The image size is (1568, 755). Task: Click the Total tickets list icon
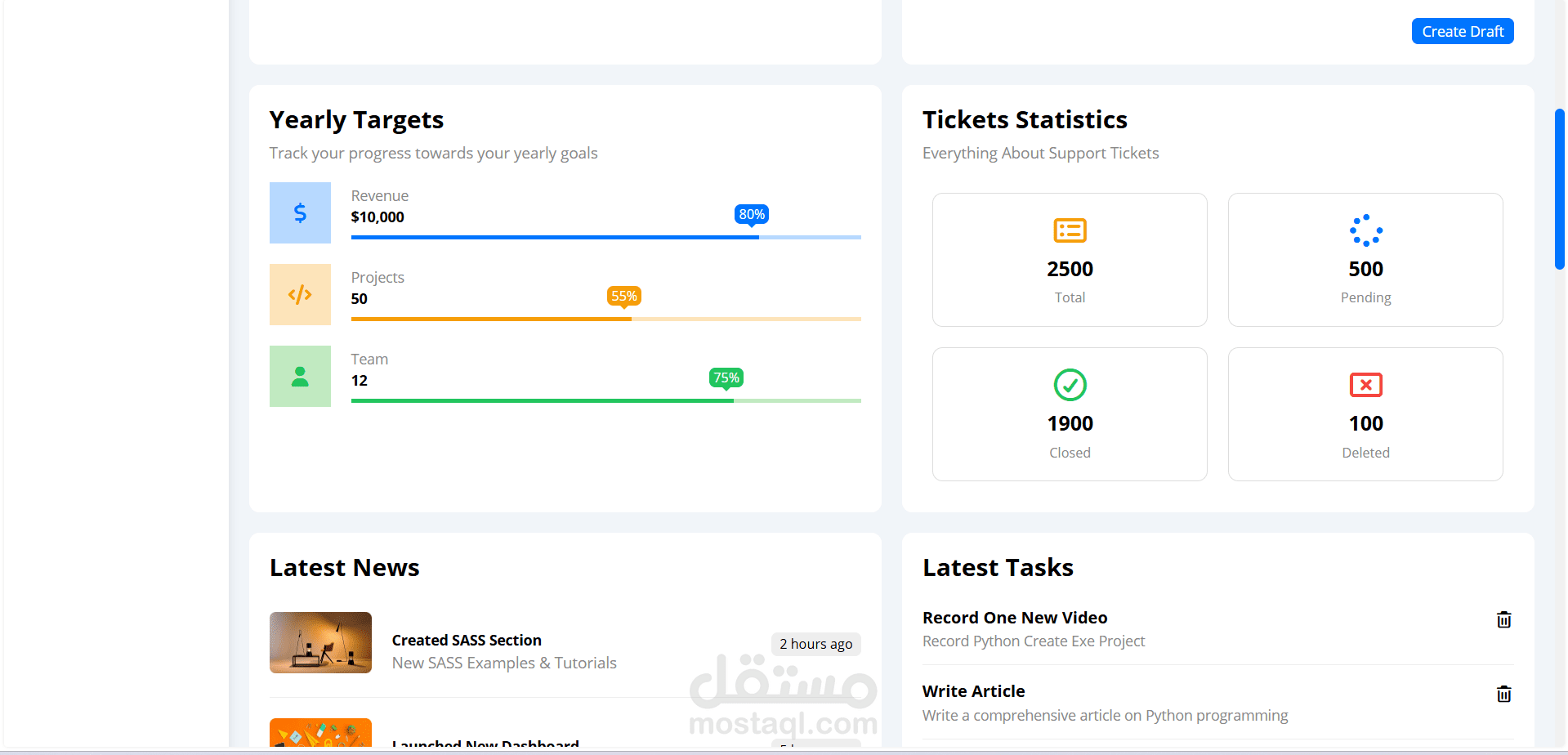(1070, 230)
